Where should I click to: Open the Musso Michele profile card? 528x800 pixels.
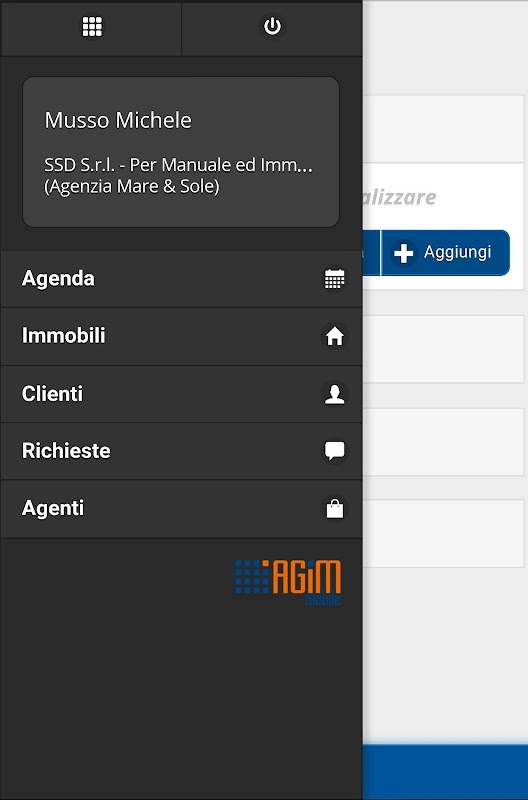[181, 152]
